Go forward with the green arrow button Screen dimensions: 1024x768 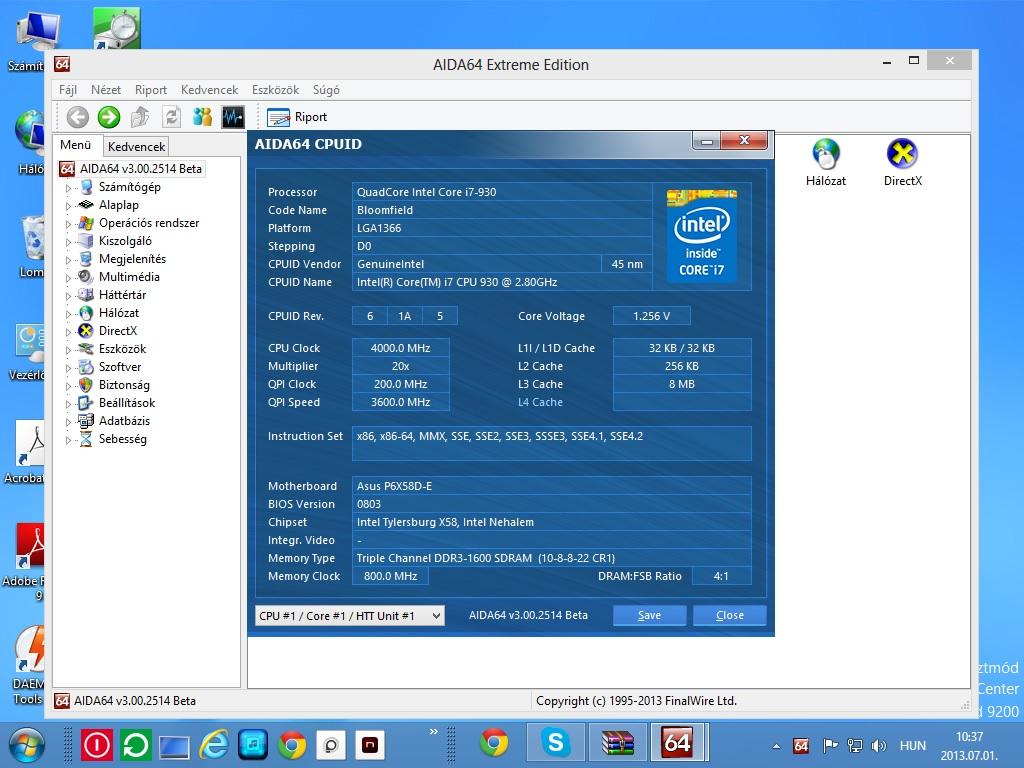(109, 117)
